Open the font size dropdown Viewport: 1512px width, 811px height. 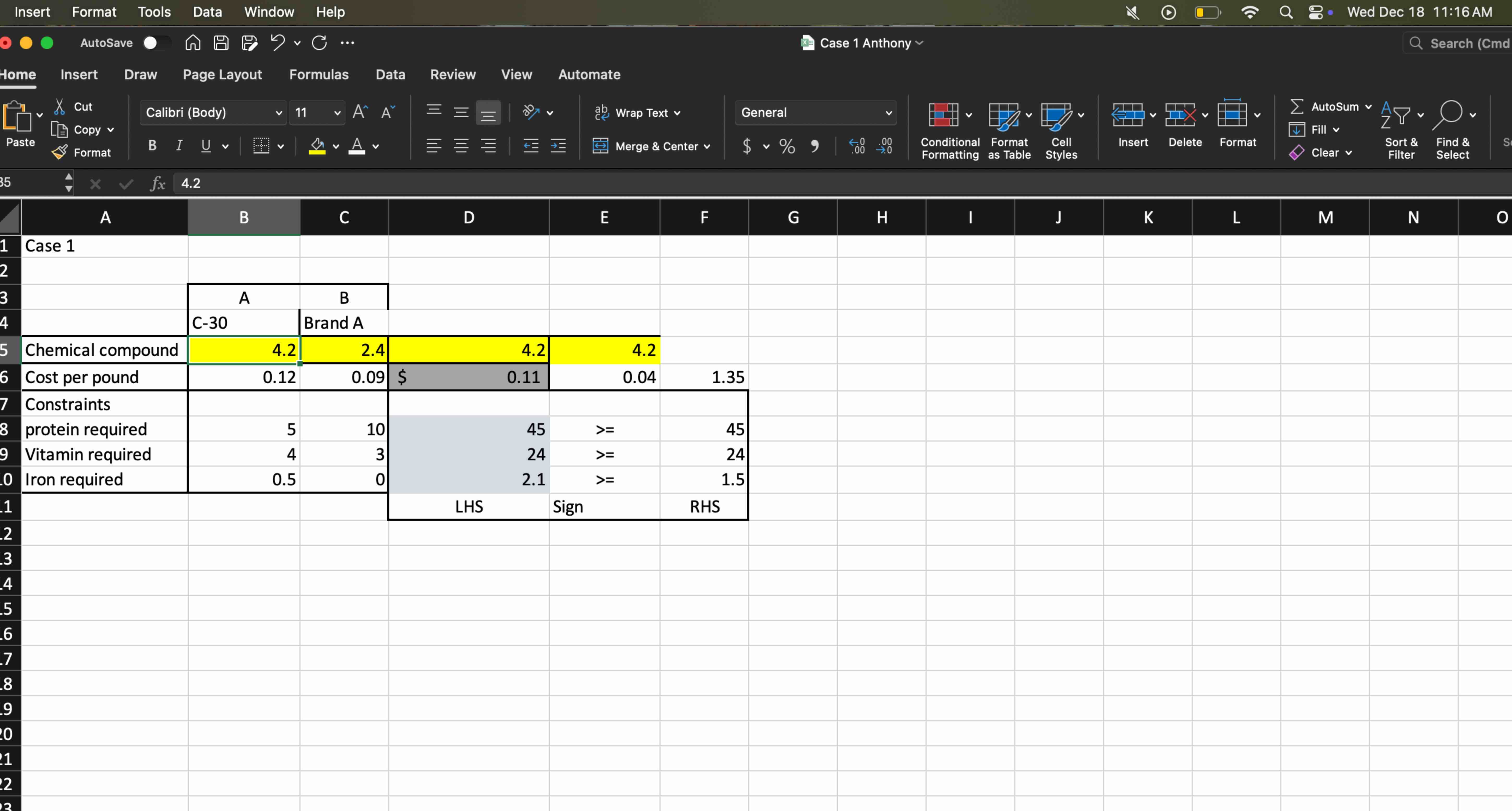click(x=338, y=113)
